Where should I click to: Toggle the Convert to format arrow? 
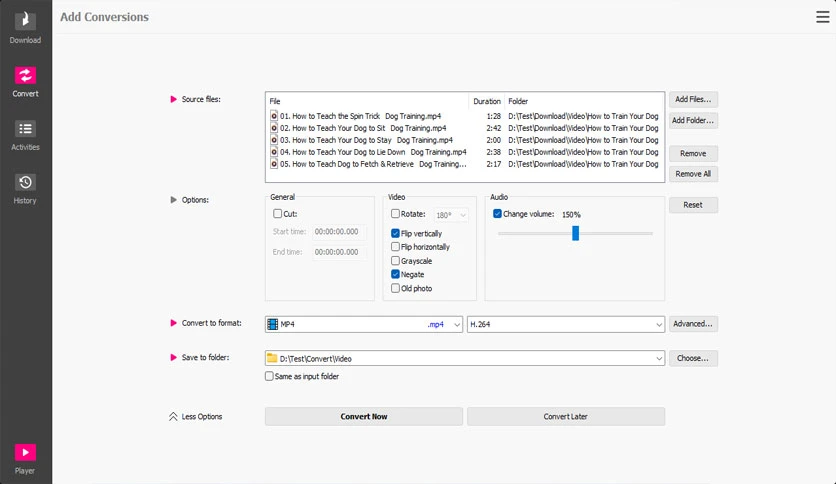coord(173,323)
